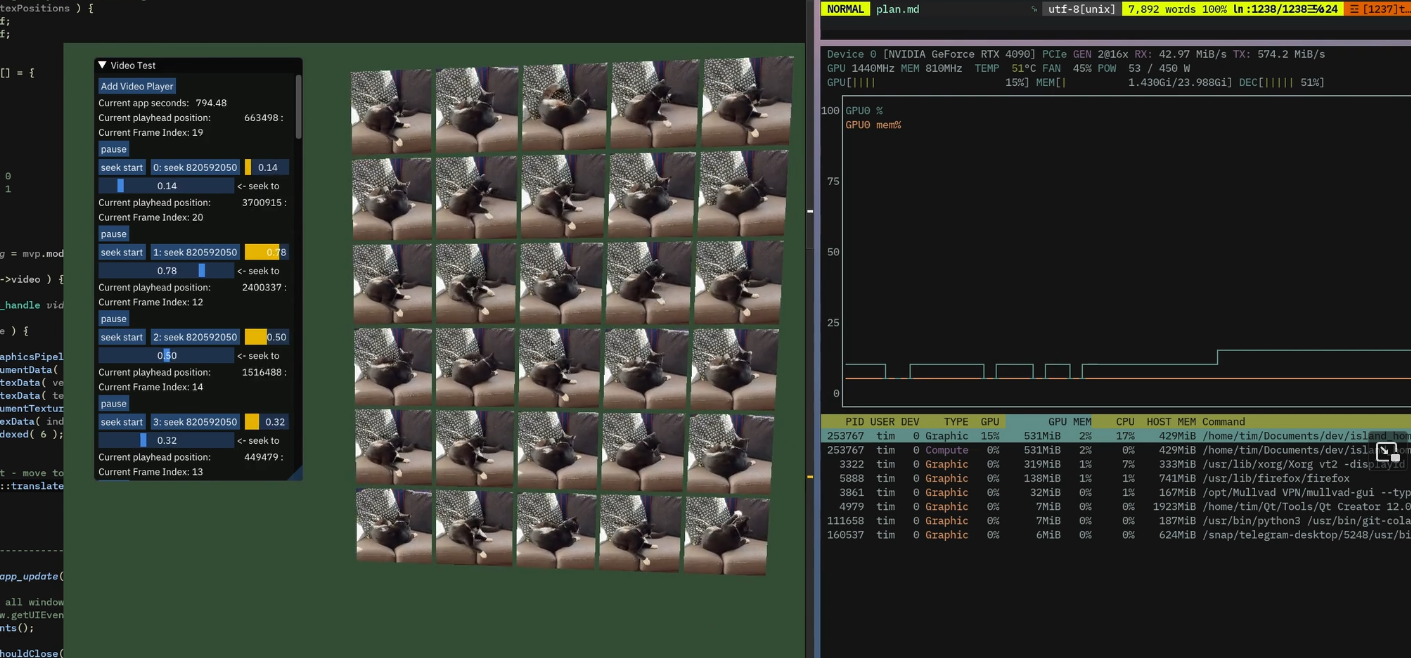Screen dimensions: 1411x658
Task: Click the picture-in-picture shrink icon
Action: (1387, 451)
